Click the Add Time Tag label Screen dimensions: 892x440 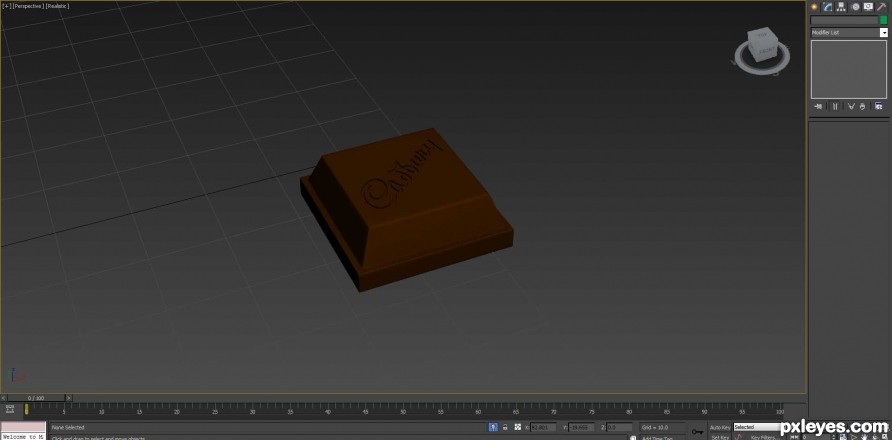pyautogui.click(x=656, y=438)
